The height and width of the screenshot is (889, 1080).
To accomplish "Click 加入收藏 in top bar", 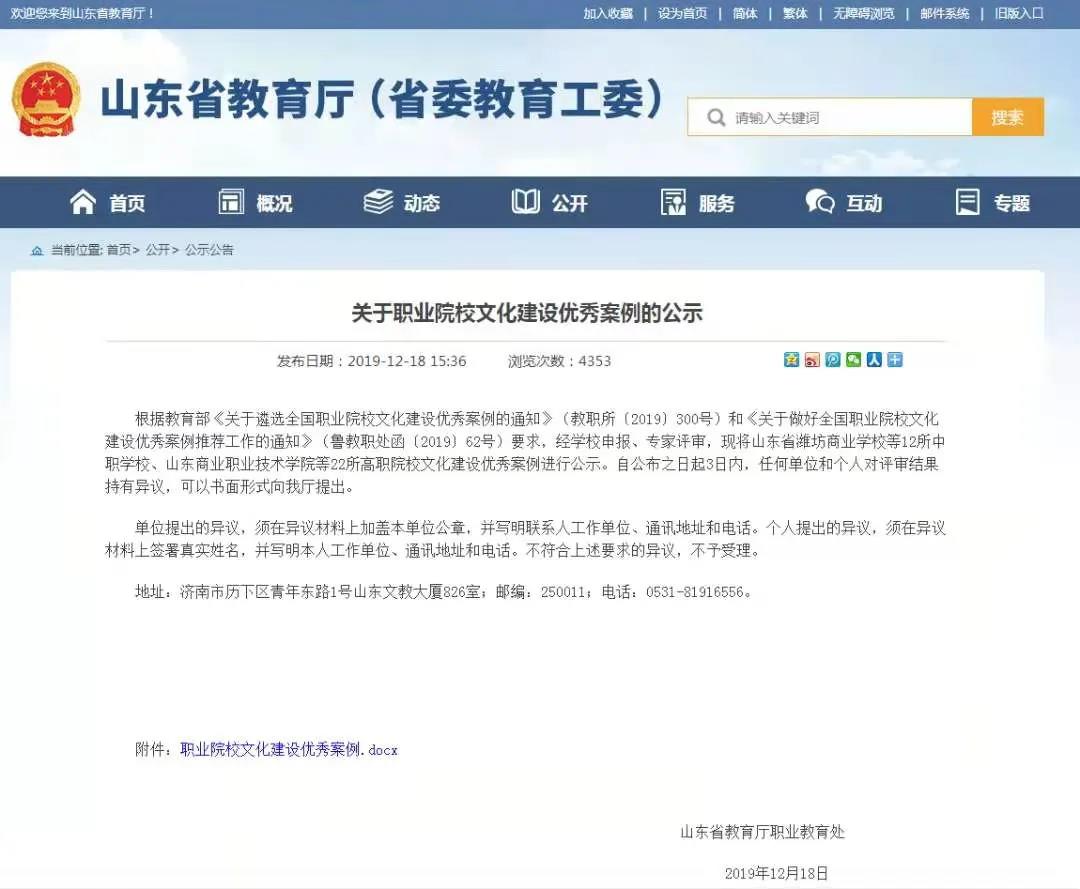I will click(x=608, y=13).
